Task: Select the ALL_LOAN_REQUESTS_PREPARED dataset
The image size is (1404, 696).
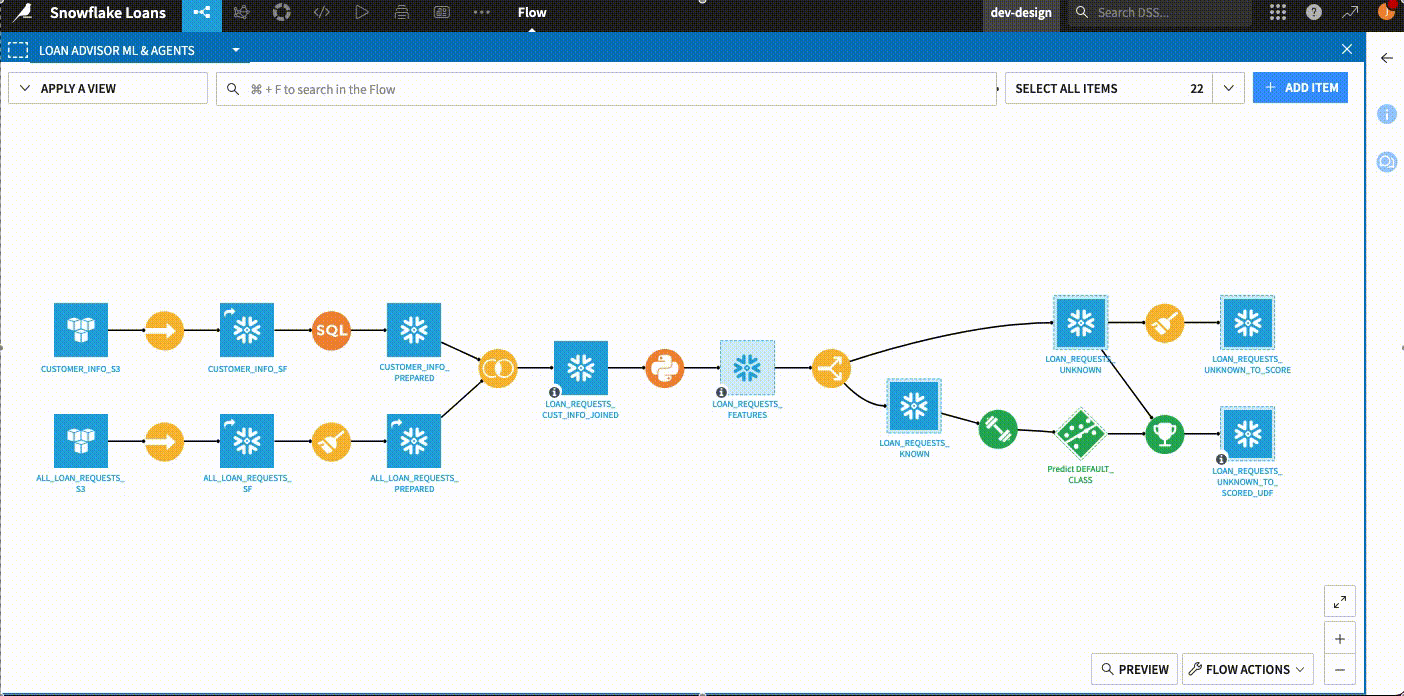Action: tap(414, 440)
